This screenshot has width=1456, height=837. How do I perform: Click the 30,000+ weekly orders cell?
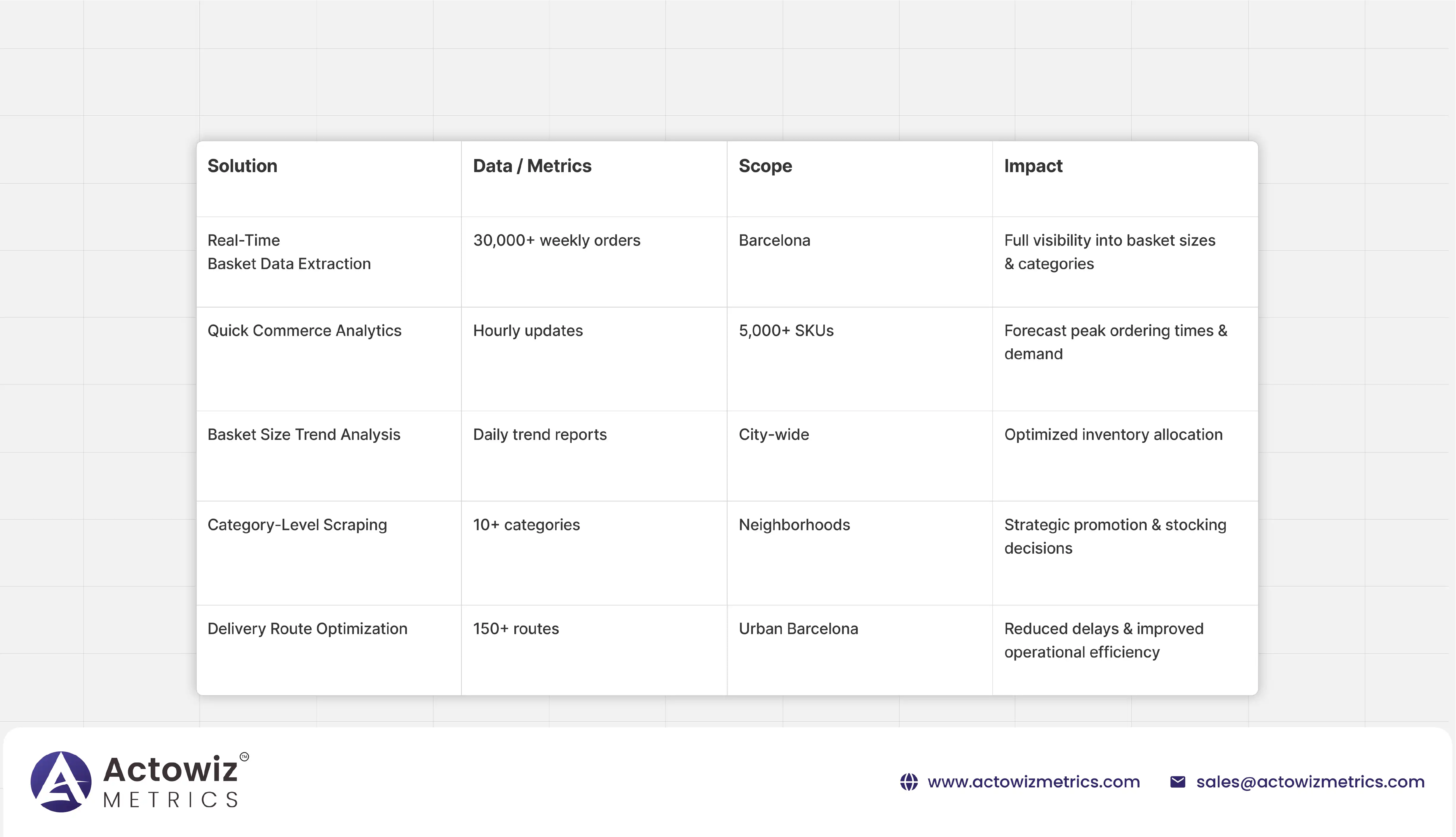click(556, 240)
